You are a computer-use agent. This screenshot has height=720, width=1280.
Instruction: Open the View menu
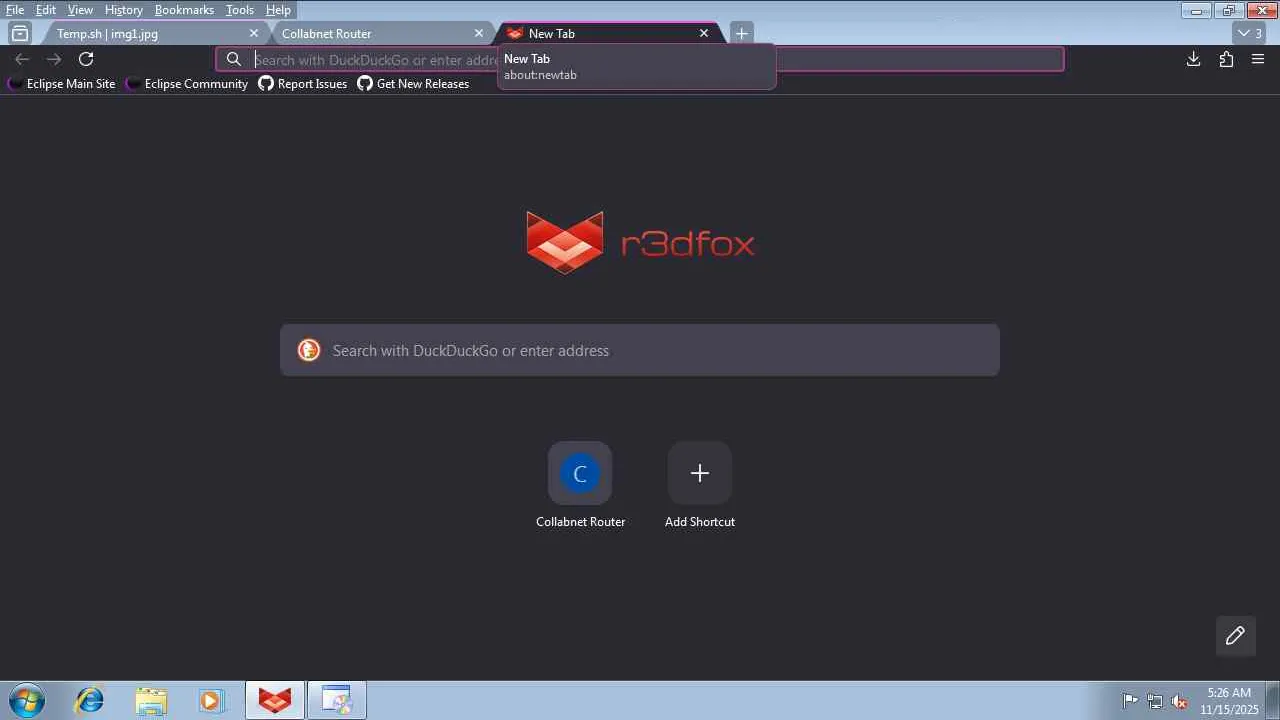click(x=80, y=10)
